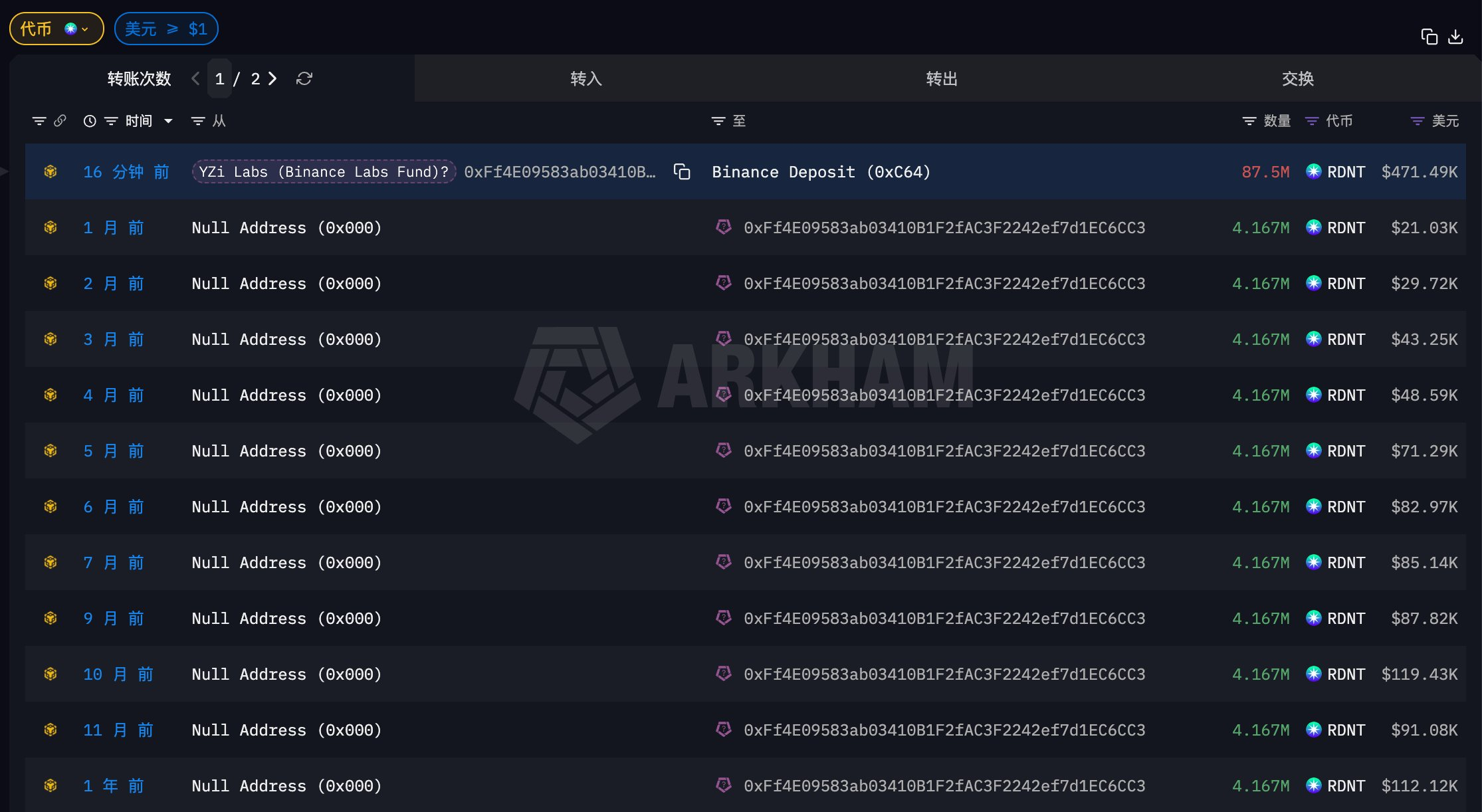This screenshot has height=812, width=1482.
Task: Open BNB chain icon on 16 分钟 前 row
Action: coord(51,172)
